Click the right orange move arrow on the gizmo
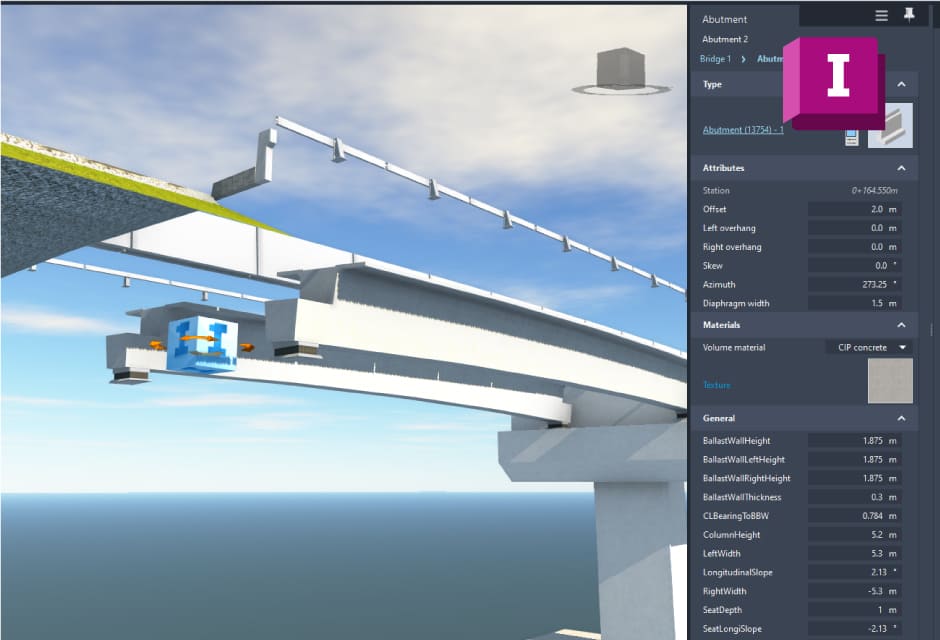This screenshot has height=640, width=940. tap(247, 347)
